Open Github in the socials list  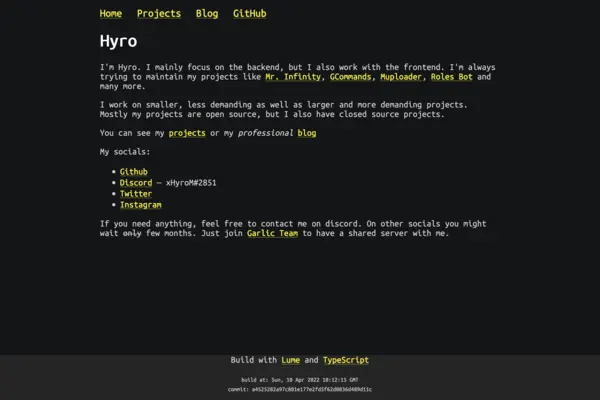pyautogui.click(x=134, y=172)
